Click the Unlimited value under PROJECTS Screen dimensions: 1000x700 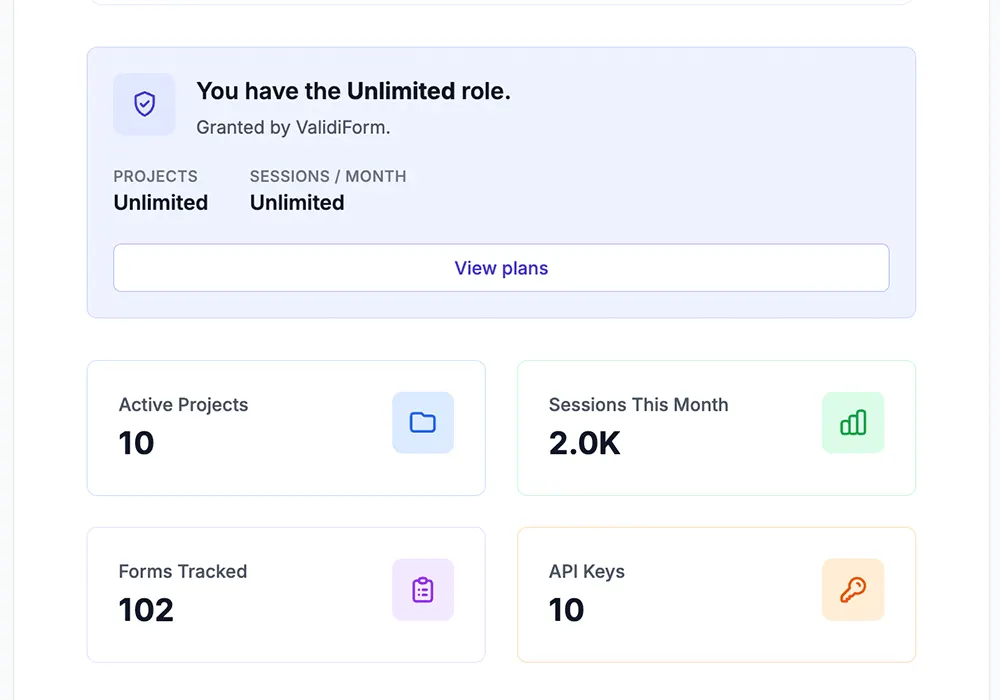[x=161, y=203]
